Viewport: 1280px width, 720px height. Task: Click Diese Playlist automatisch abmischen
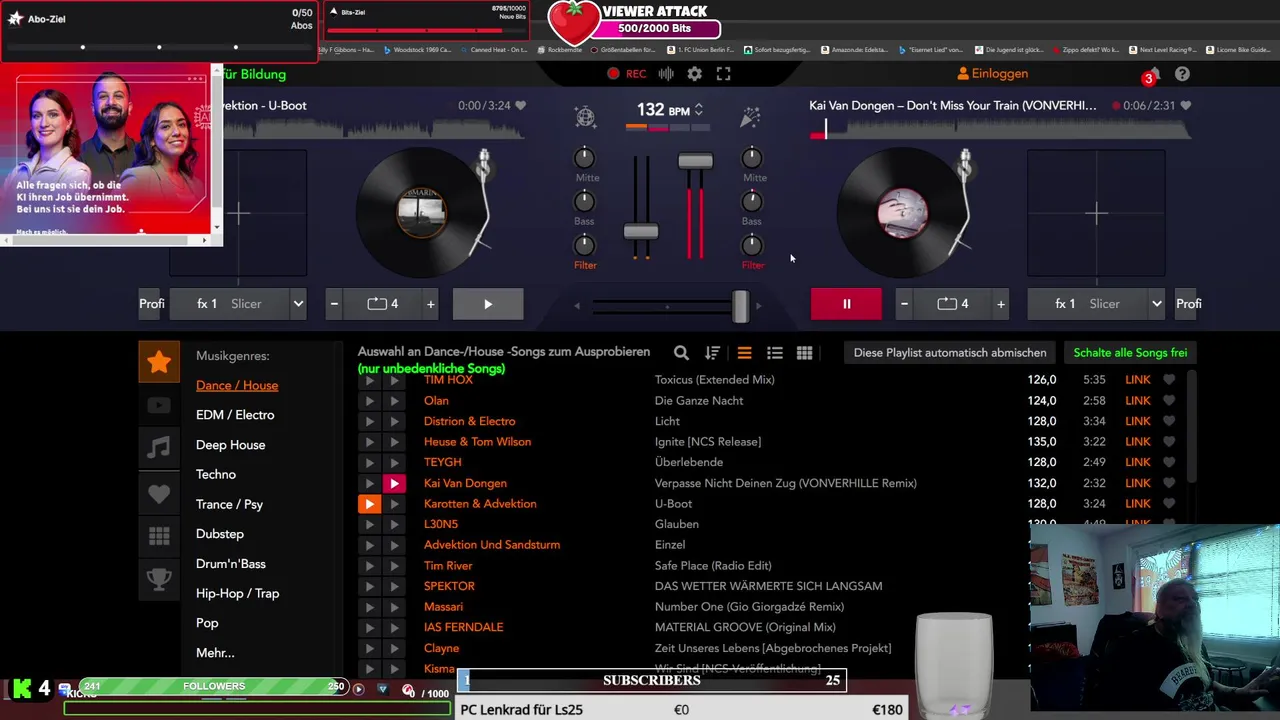pyautogui.click(x=950, y=353)
